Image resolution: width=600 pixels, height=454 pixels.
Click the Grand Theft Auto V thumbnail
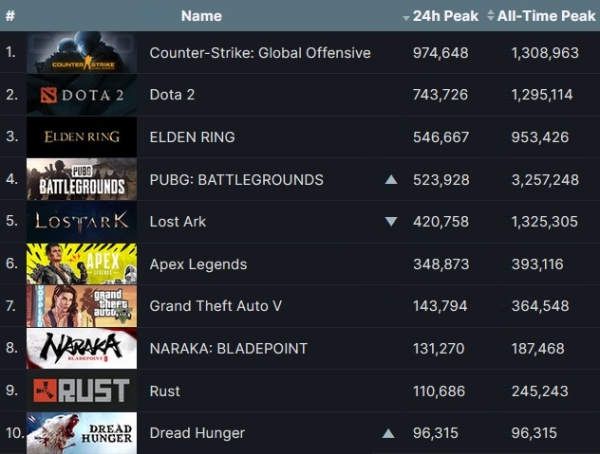82,306
